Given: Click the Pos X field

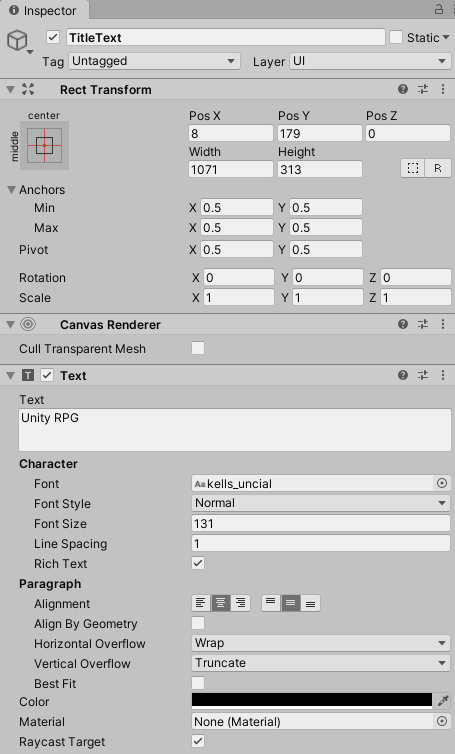Looking at the screenshot, I should 231,133.
